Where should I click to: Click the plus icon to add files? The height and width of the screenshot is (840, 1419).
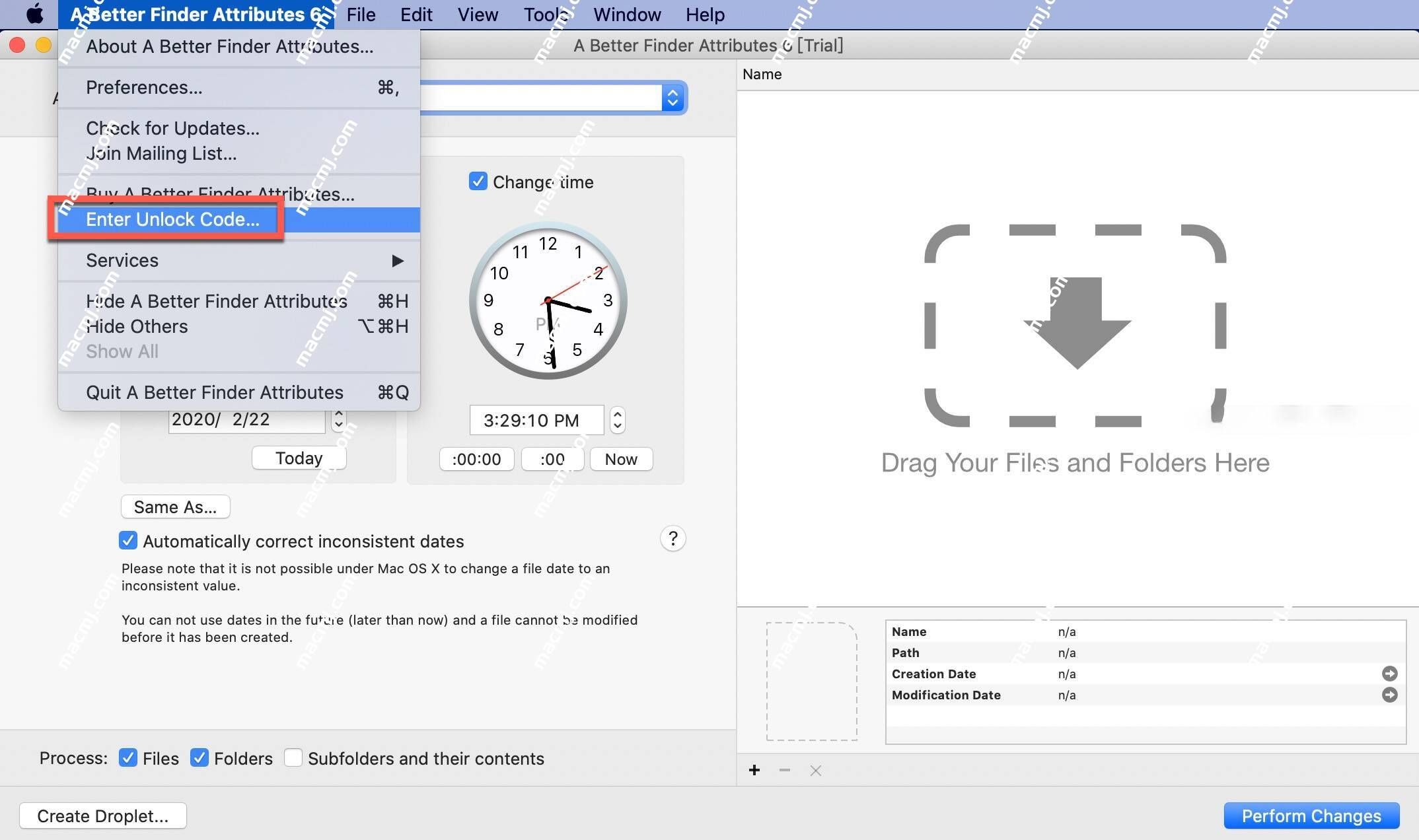pyautogui.click(x=754, y=770)
